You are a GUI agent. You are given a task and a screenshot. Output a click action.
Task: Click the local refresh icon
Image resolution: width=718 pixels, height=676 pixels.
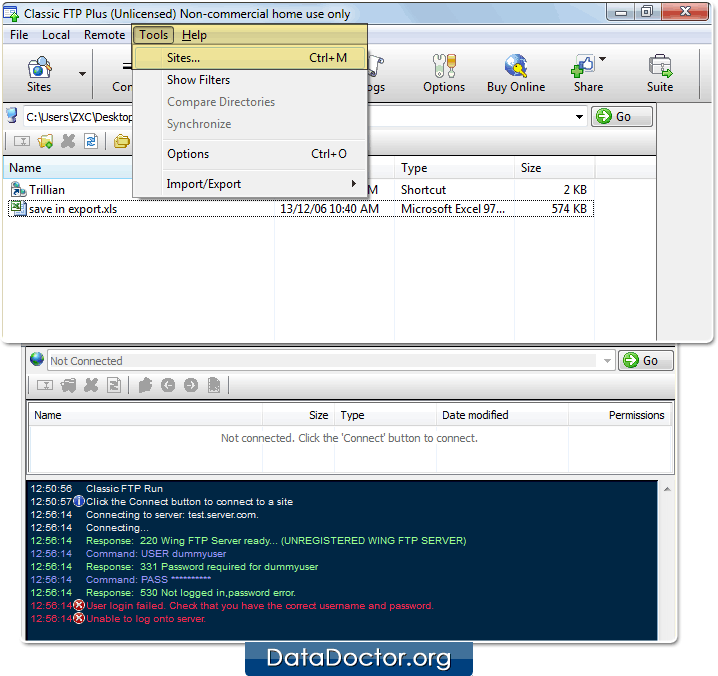coord(91,142)
